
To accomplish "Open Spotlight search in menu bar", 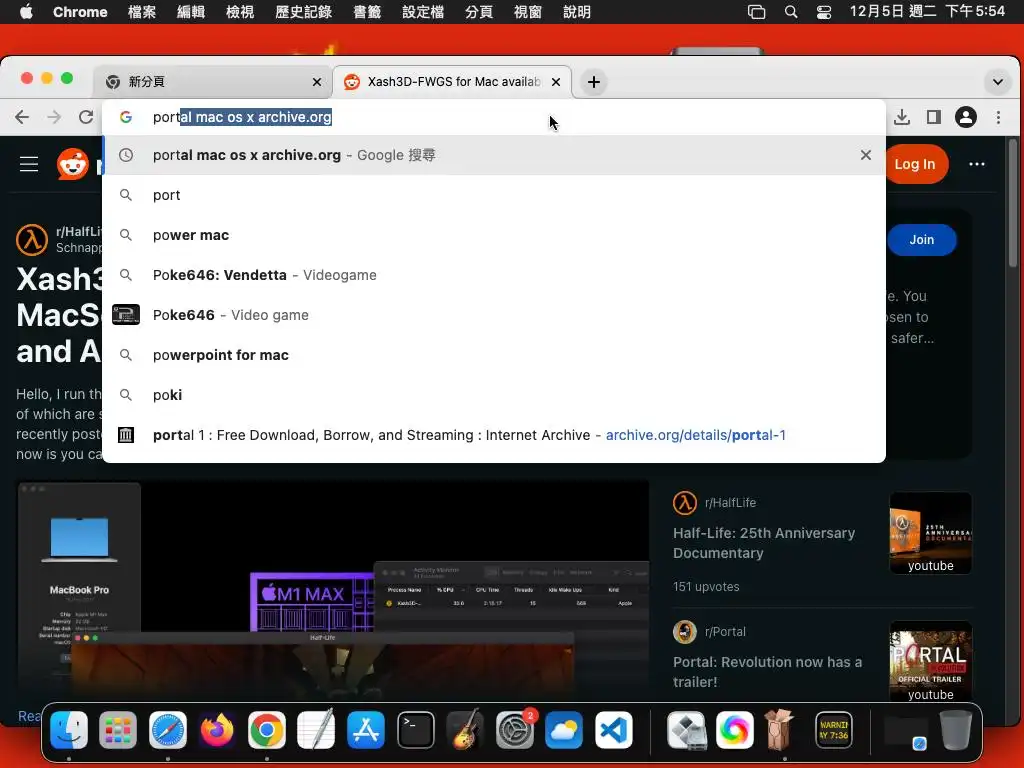I will [x=791, y=12].
